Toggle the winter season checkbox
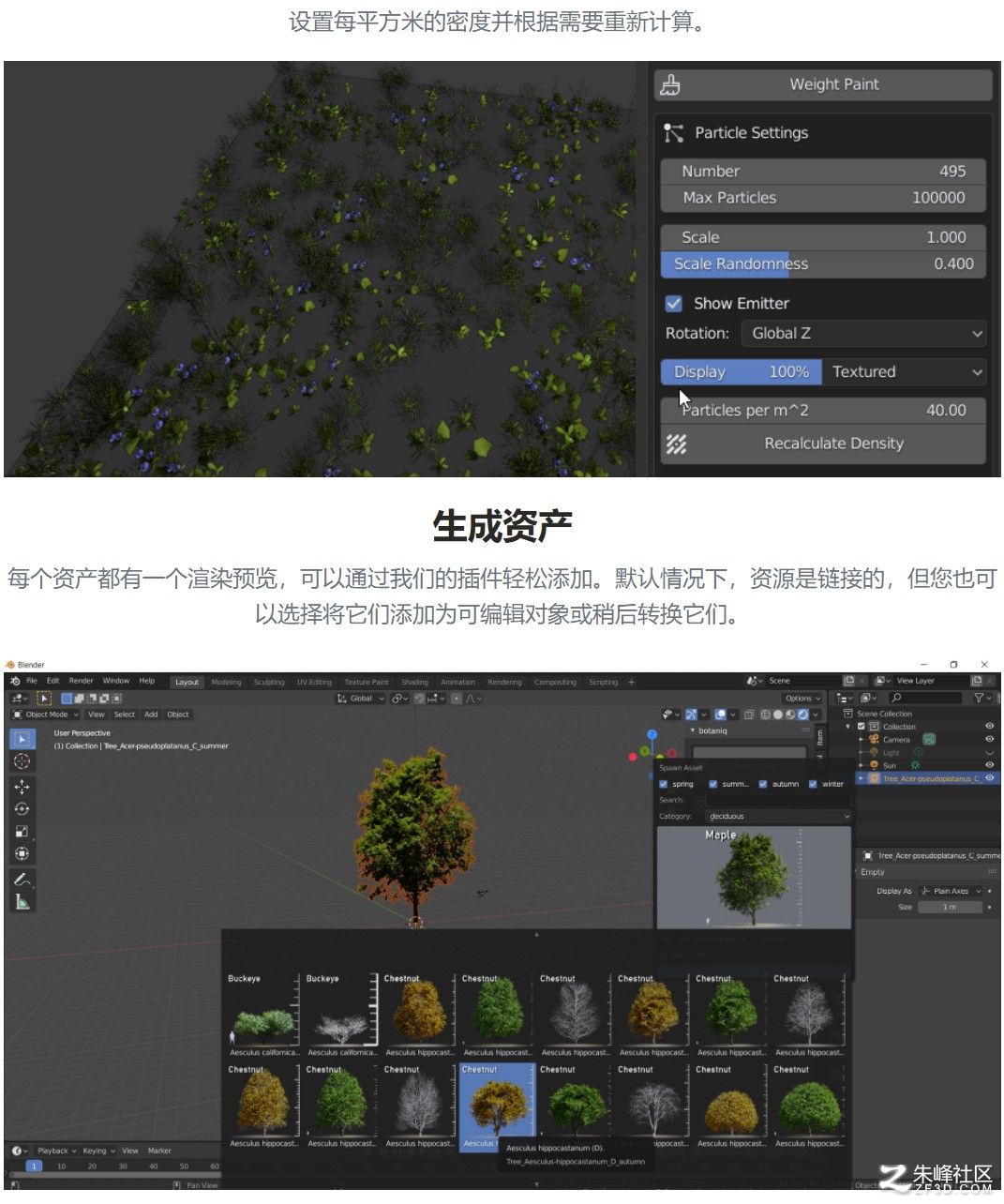 [813, 784]
